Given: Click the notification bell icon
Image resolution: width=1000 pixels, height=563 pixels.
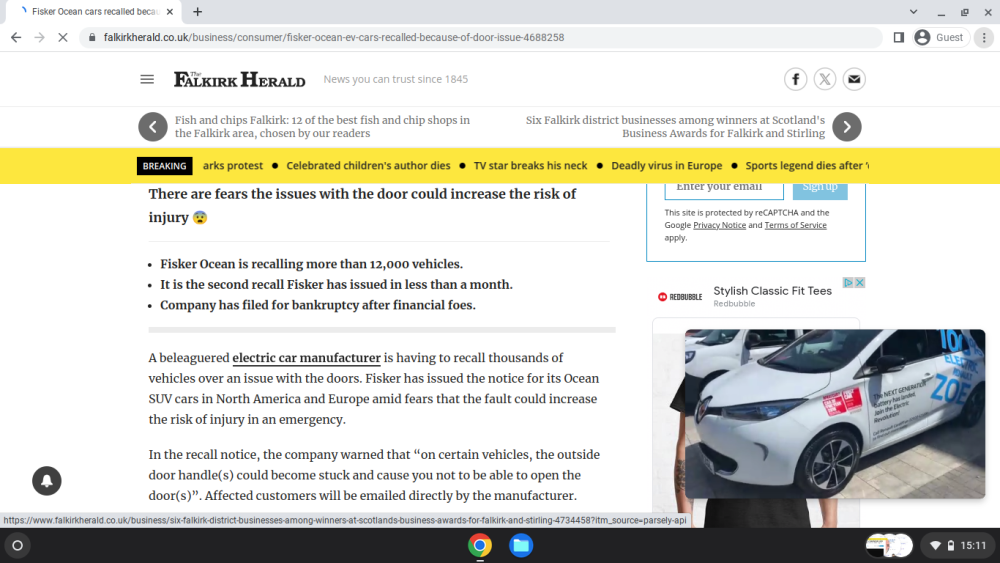Looking at the screenshot, I should pos(47,481).
